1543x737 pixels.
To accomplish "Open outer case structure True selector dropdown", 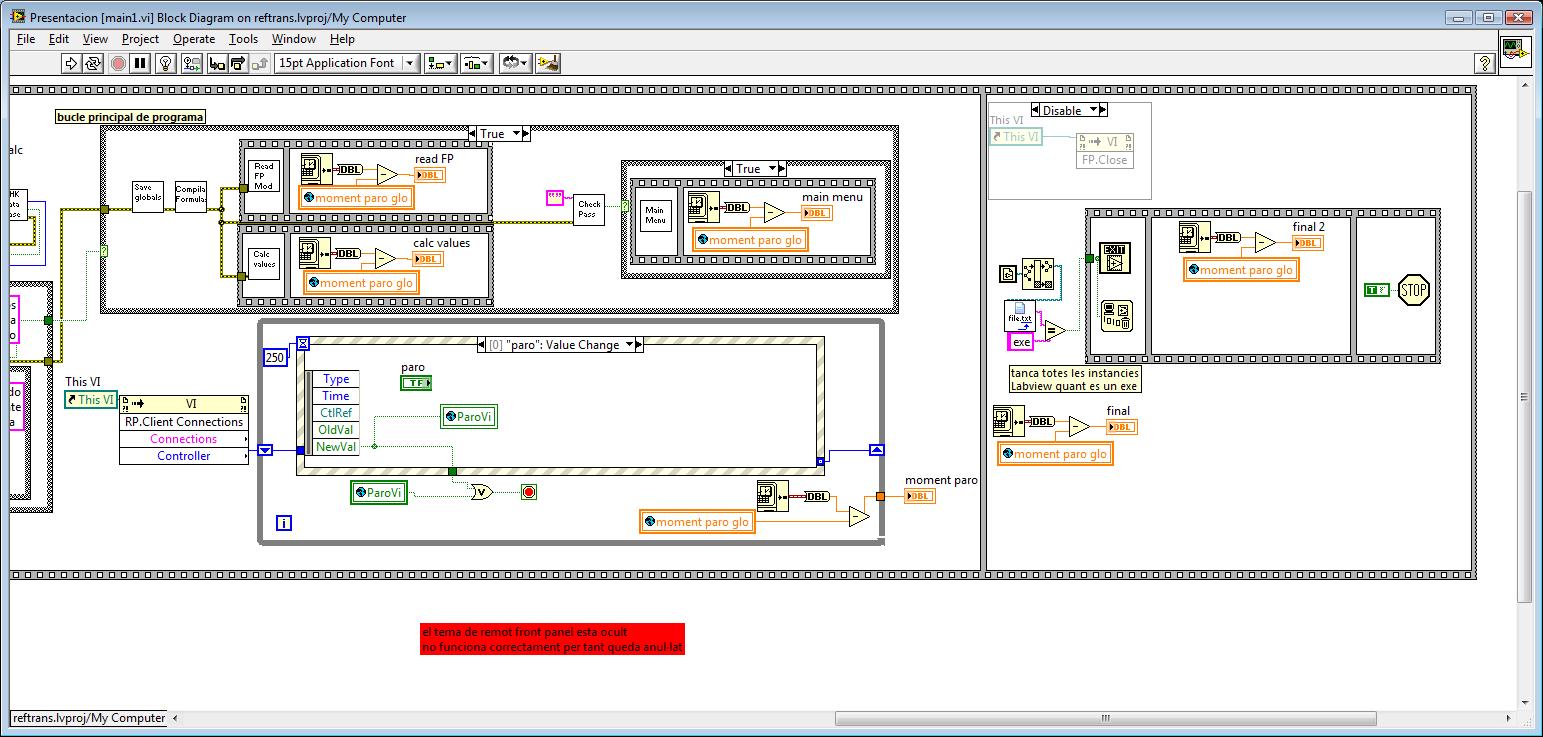I will 515,133.
